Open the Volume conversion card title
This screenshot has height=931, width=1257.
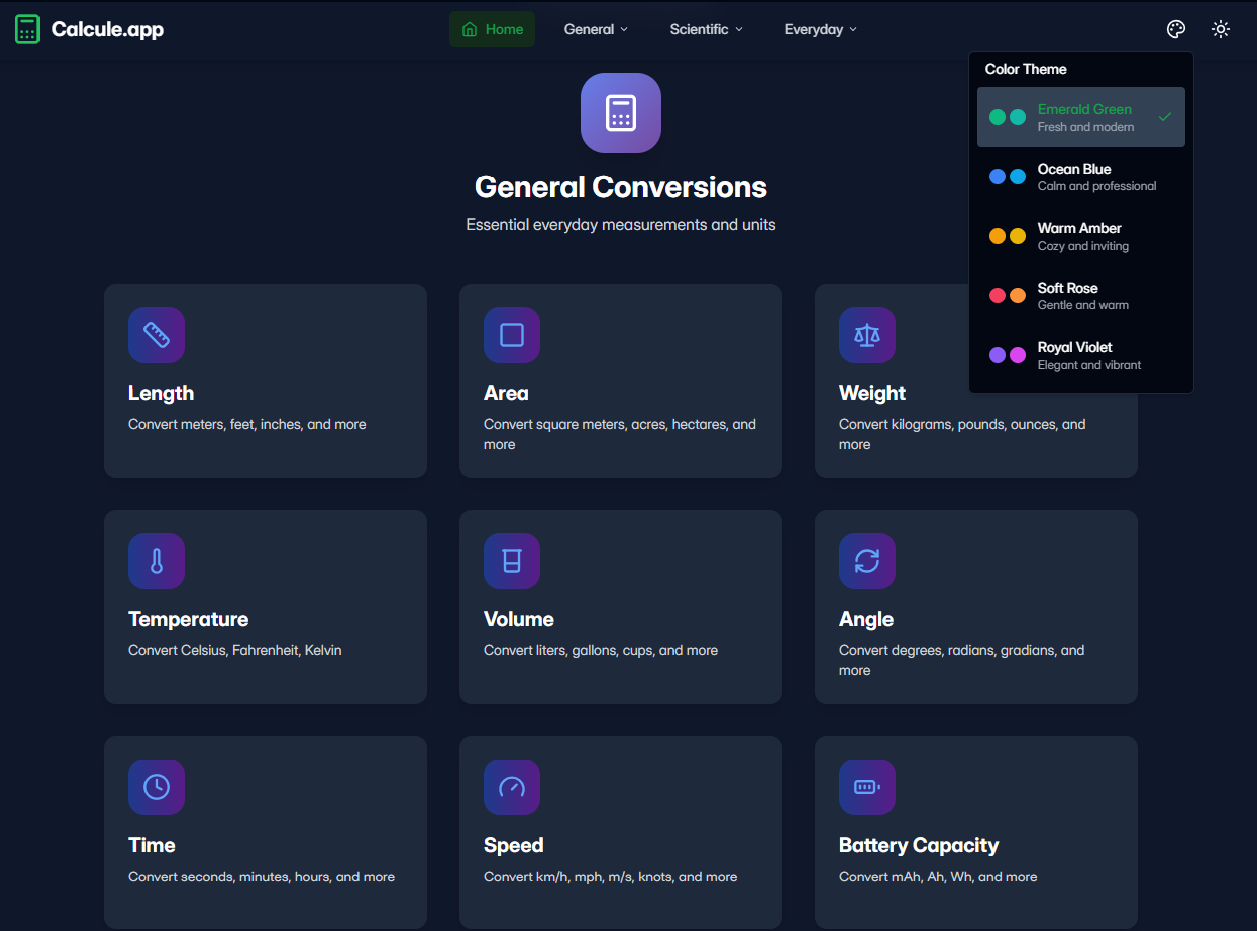pos(519,619)
